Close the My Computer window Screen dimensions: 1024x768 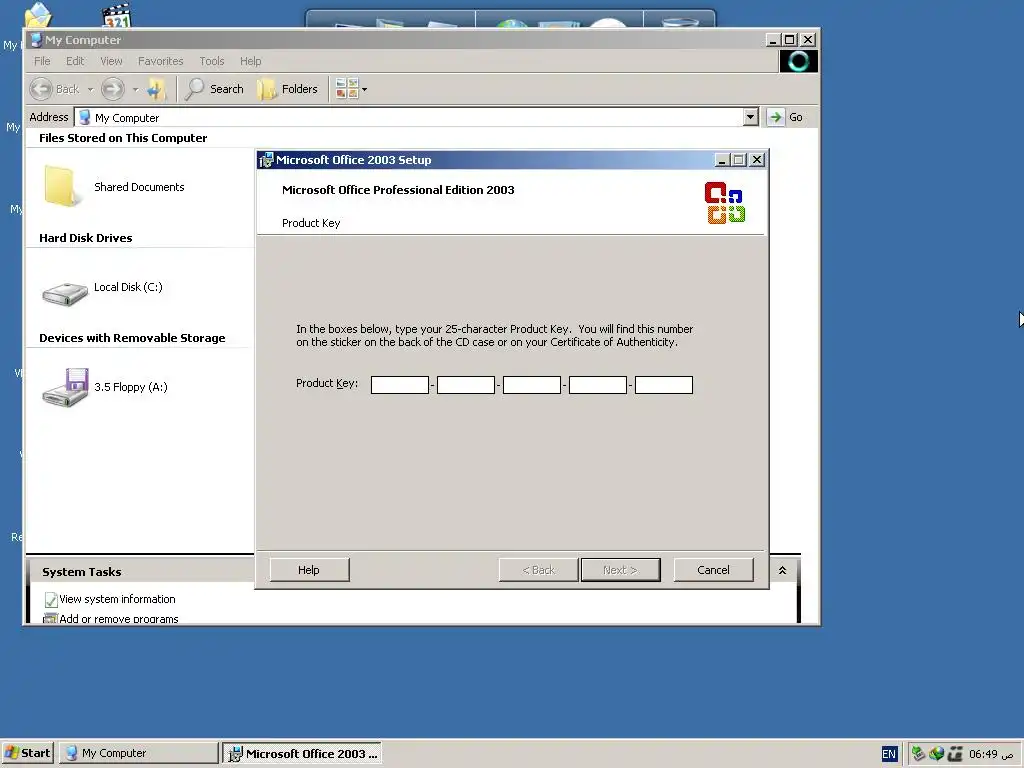pyautogui.click(x=808, y=40)
